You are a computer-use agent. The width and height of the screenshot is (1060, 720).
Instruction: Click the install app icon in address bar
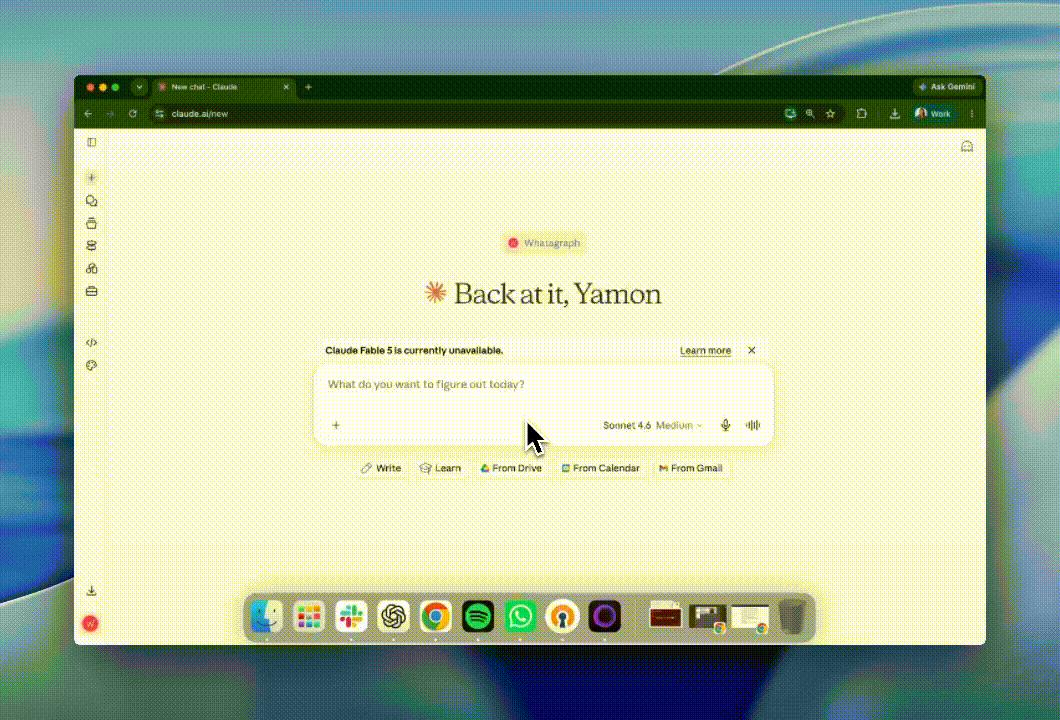pos(790,114)
